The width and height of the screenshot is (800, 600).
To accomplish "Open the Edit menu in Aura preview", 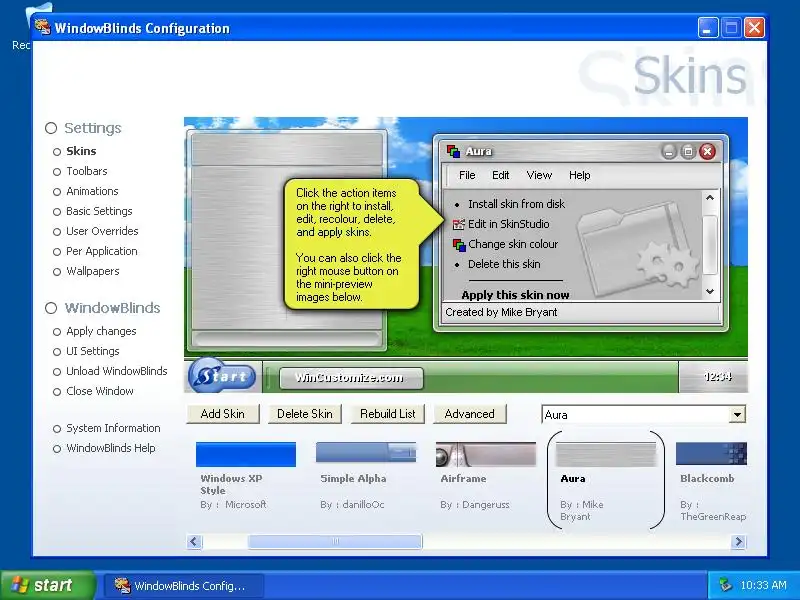I will pyautogui.click(x=501, y=175).
